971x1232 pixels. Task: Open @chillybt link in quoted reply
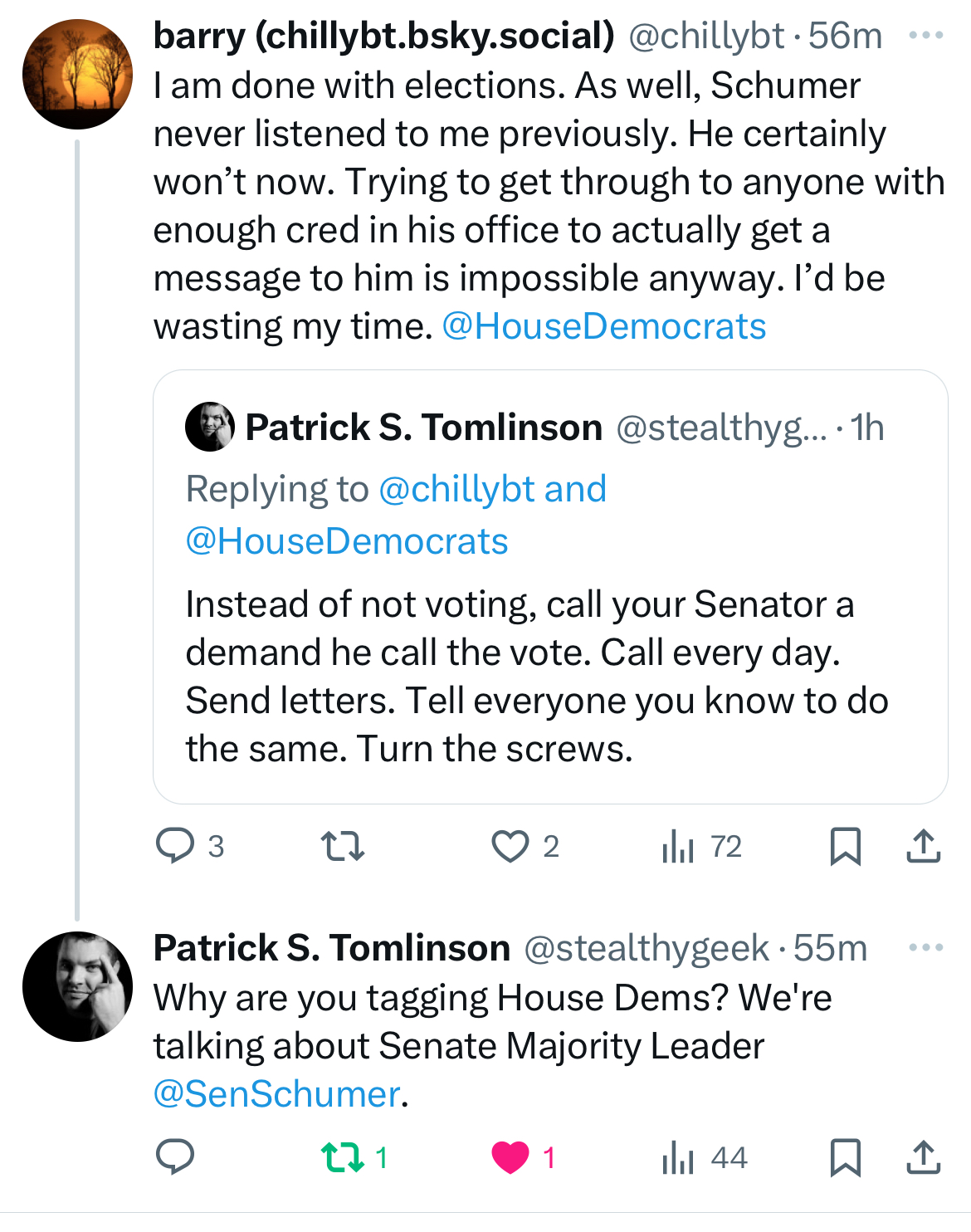456,489
